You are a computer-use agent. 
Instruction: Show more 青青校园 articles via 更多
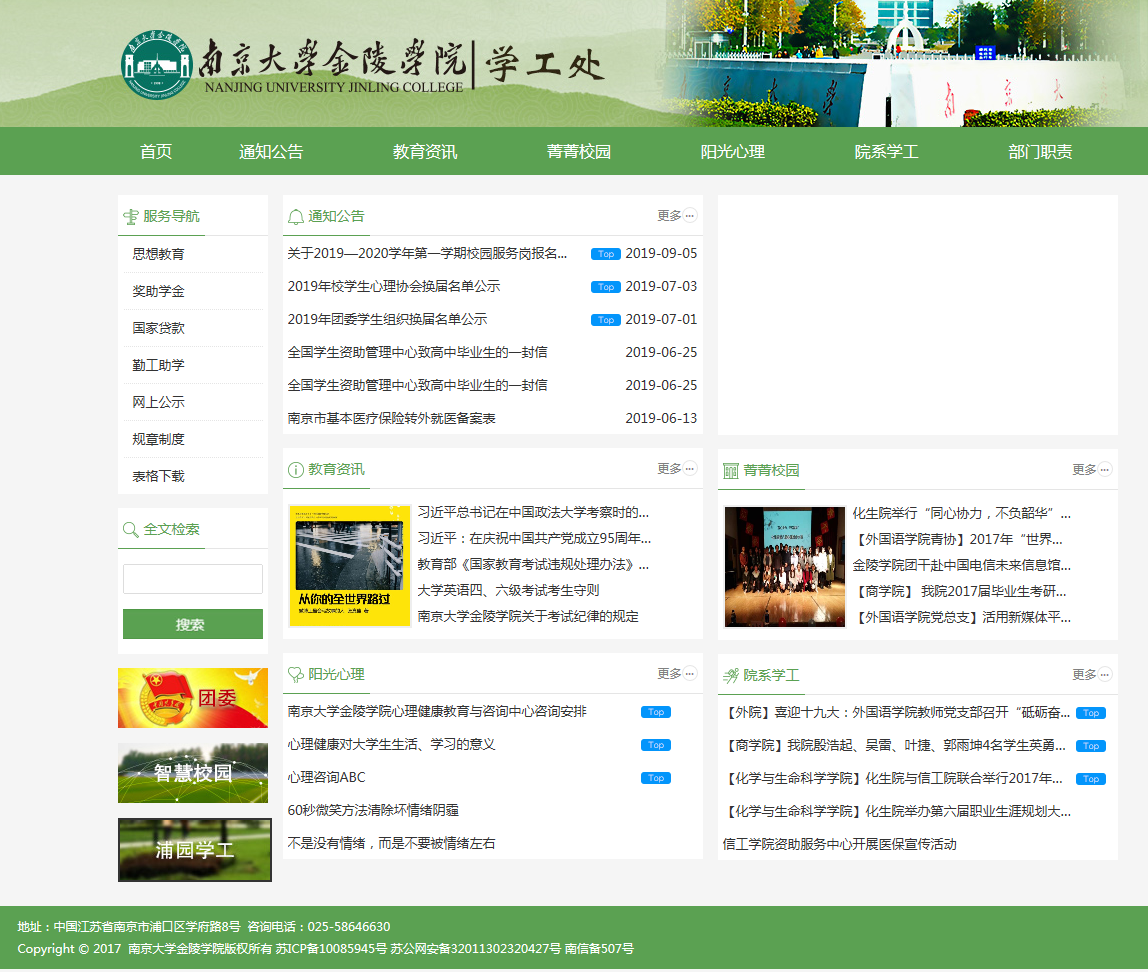click(x=1091, y=470)
